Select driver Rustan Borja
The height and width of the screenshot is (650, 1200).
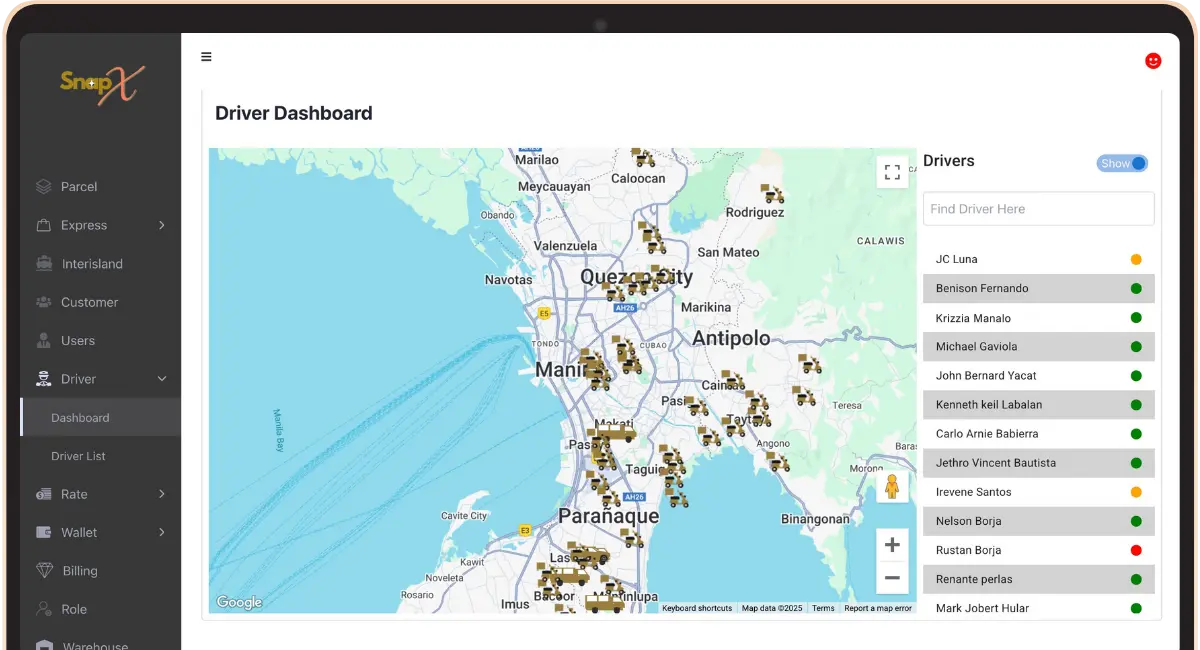pyautogui.click(x=968, y=550)
